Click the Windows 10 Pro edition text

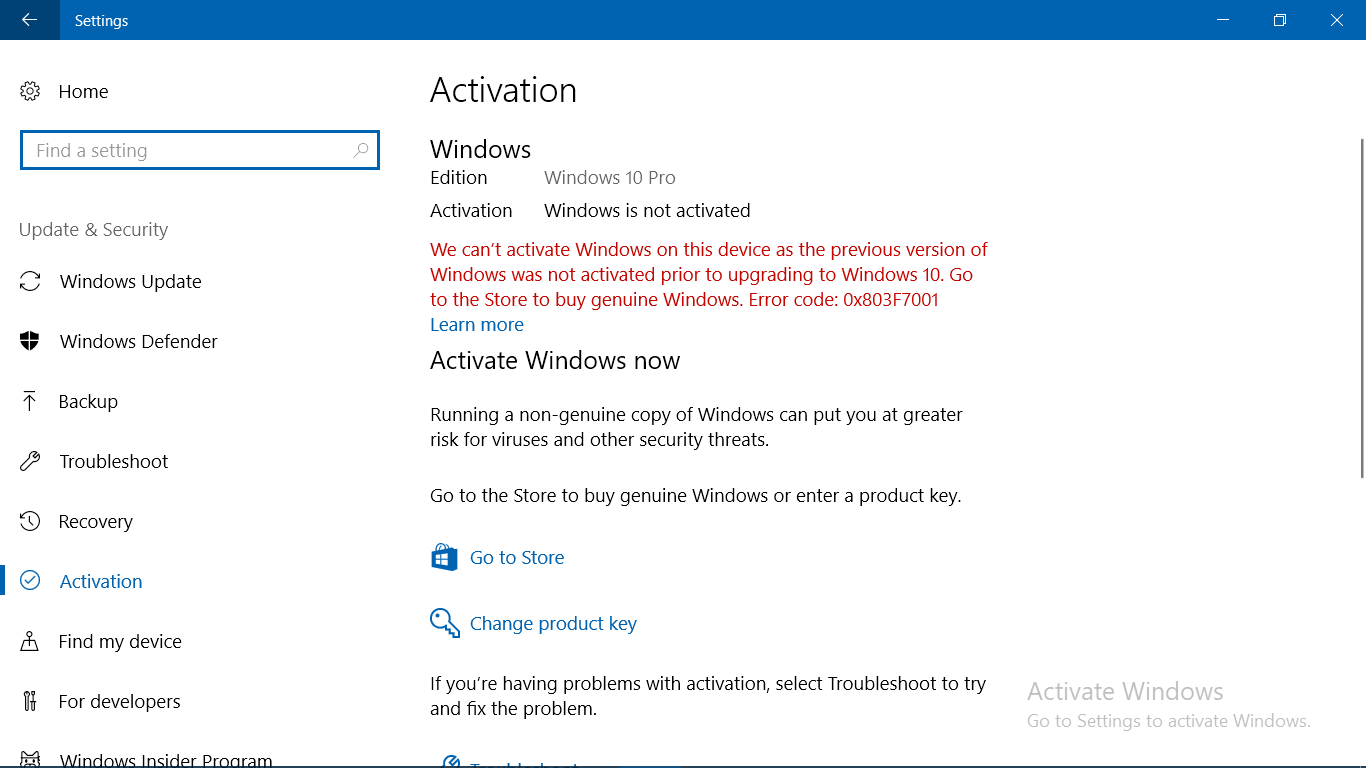[610, 177]
